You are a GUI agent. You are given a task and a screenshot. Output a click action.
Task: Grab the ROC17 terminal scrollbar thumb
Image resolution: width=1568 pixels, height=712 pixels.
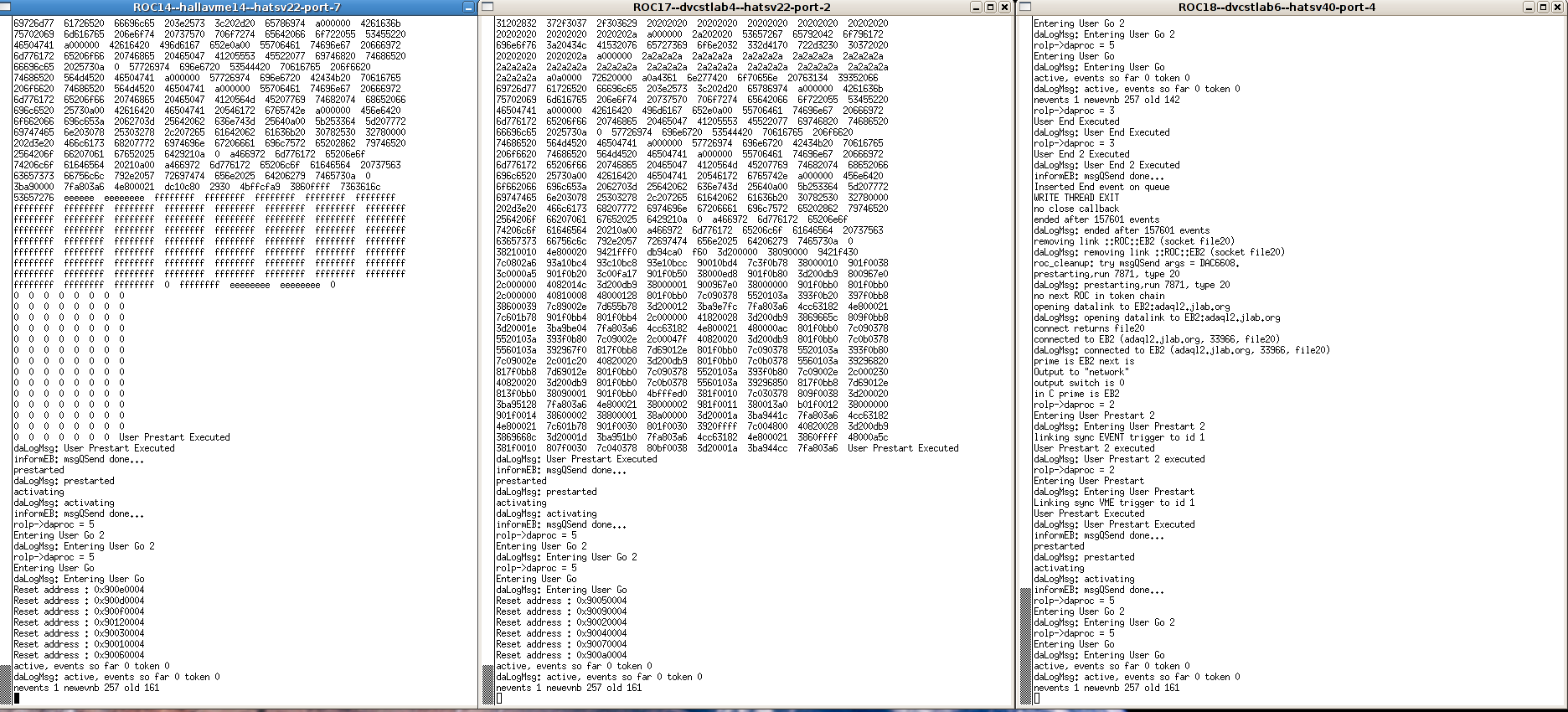coord(487,684)
